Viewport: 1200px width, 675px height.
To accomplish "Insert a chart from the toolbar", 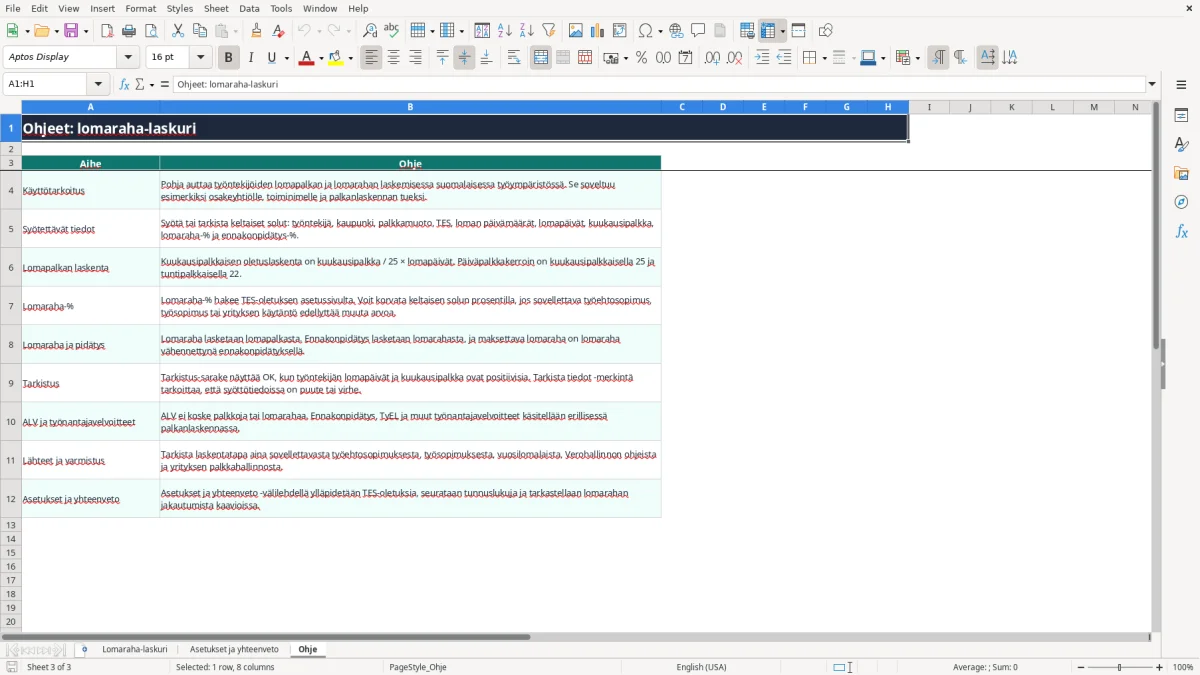I will pyautogui.click(x=598, y=31).
